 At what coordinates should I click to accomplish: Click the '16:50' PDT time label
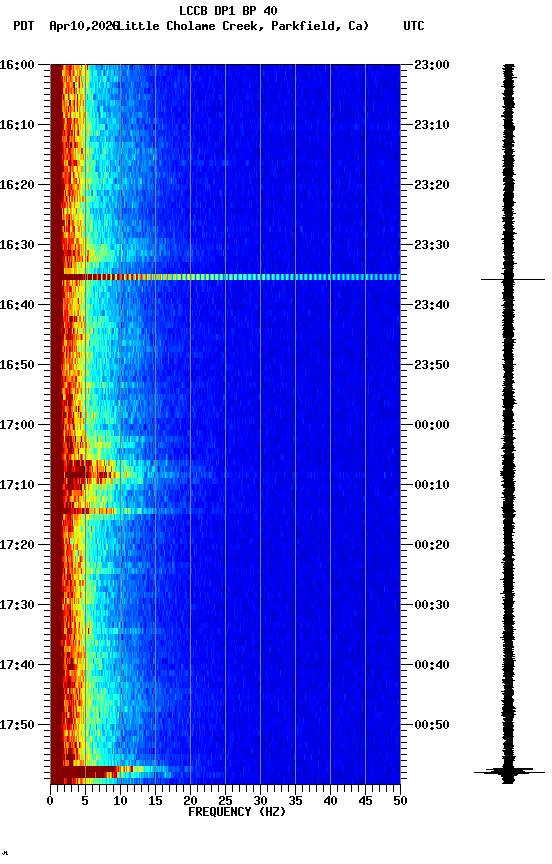click(17, 365)
